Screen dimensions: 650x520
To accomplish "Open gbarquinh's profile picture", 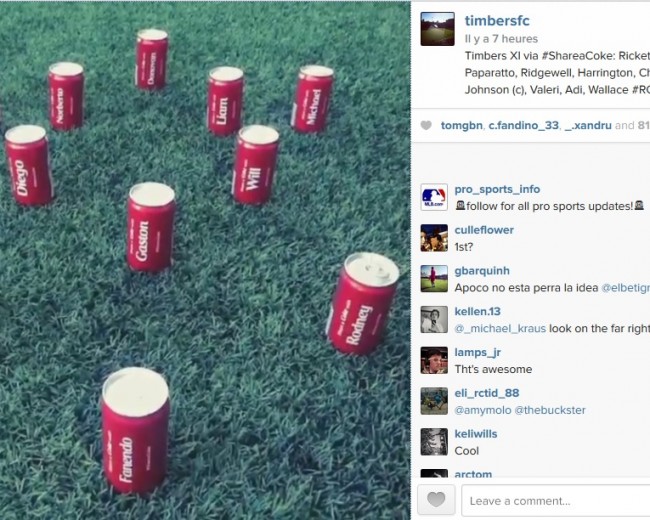I will (434, 279).
